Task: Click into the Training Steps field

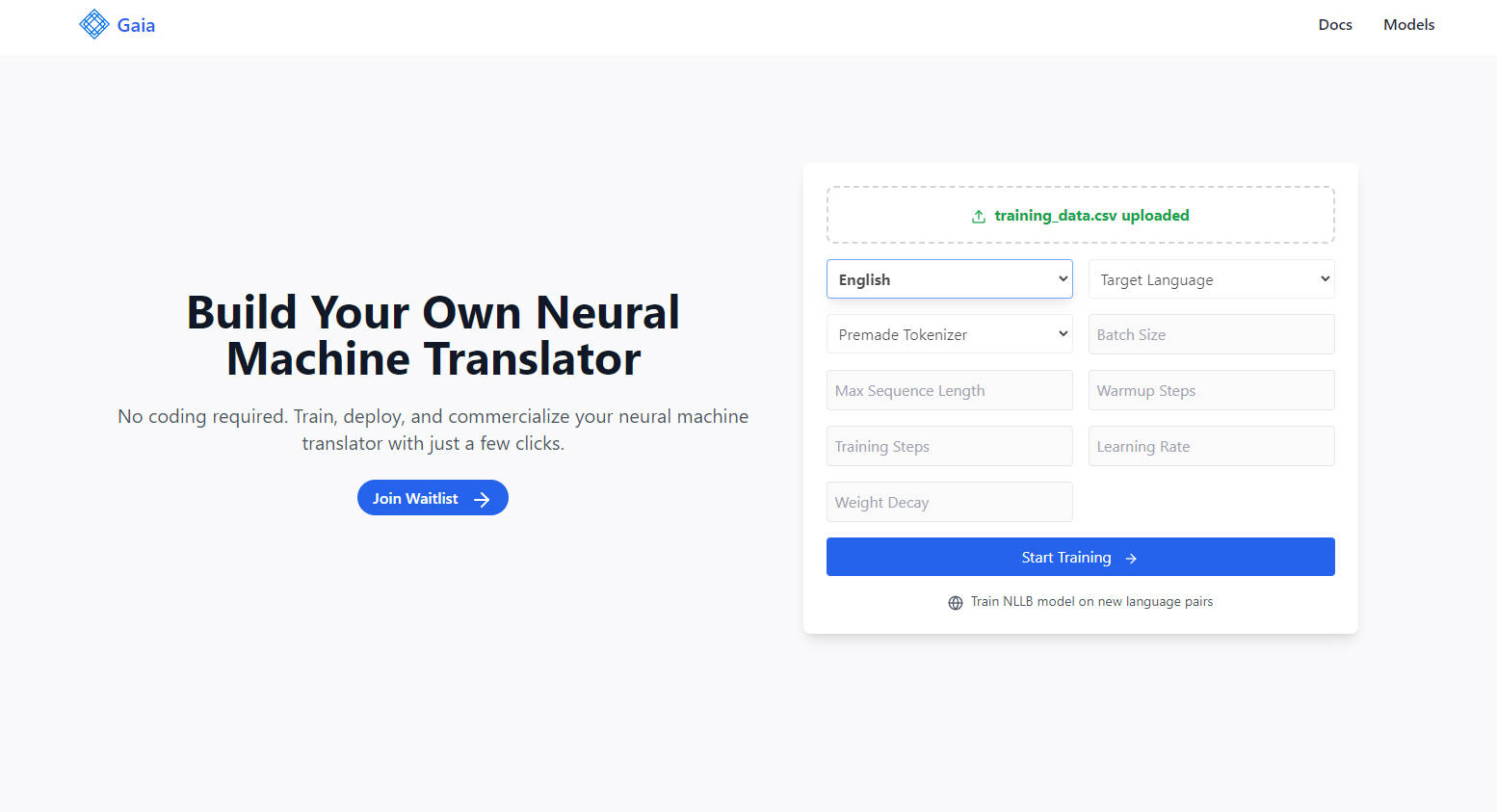Action: pyautogui.click(x=949, y=446)
